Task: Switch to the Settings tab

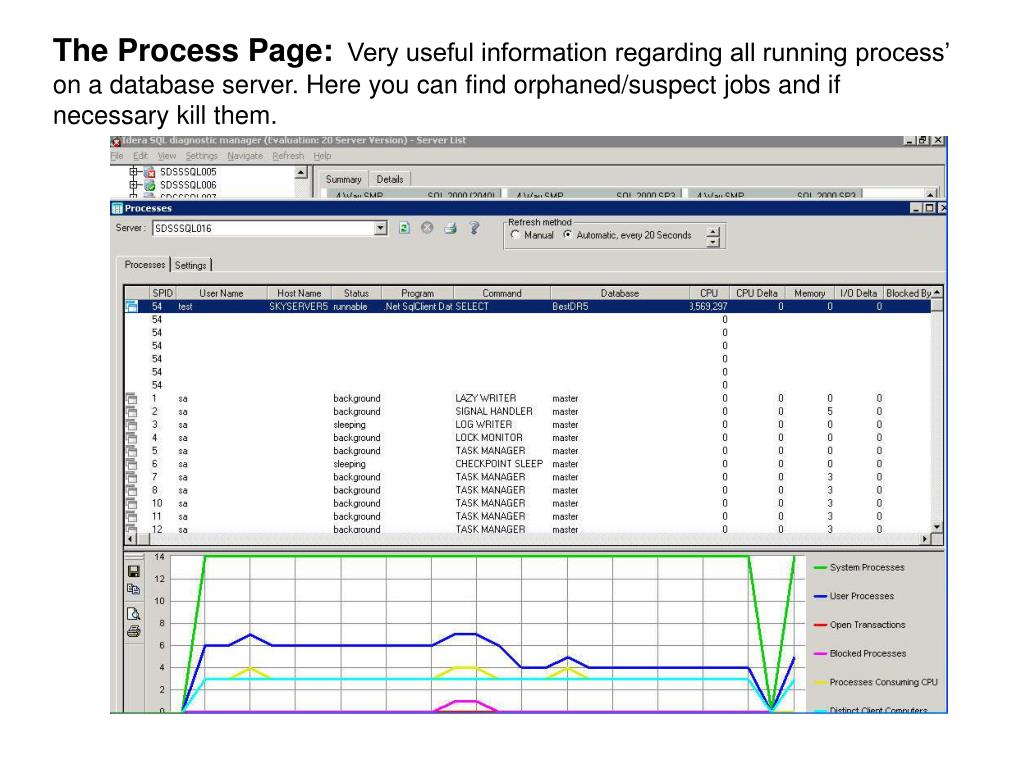Action: (x=191, y=265)
